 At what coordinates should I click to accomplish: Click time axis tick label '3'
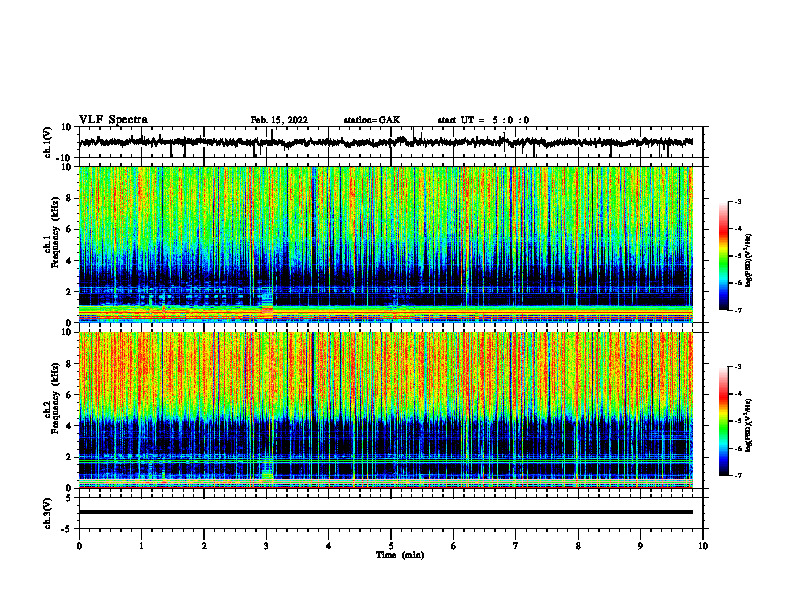266,546
